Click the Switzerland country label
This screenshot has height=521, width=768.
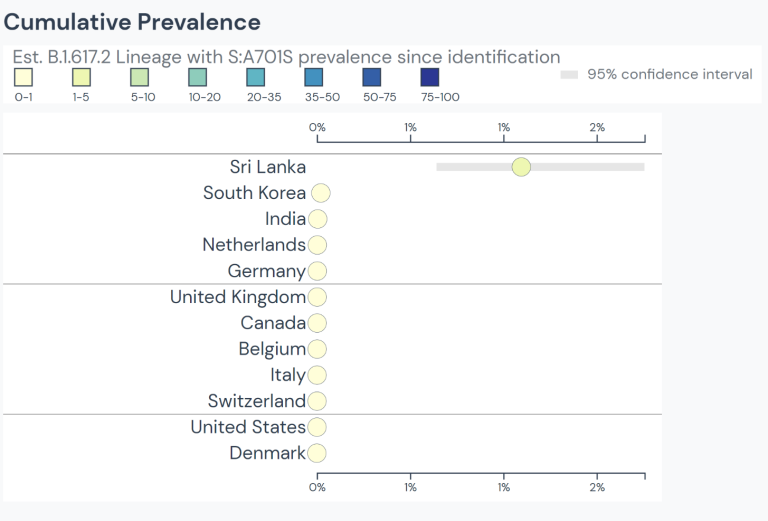click(256, 401)
